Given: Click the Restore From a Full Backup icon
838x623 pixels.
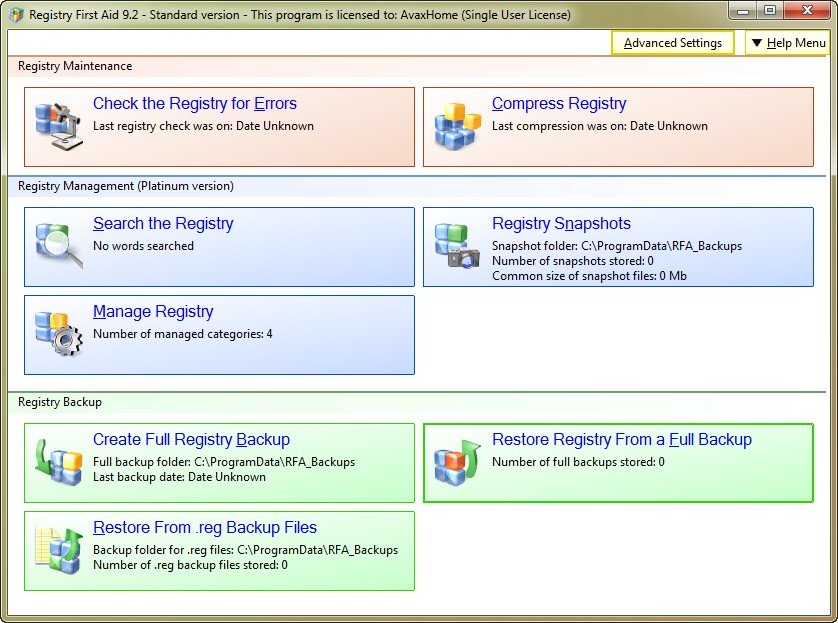Looking at the screenshot, I should pyautogui.click(x=457, y=462).
